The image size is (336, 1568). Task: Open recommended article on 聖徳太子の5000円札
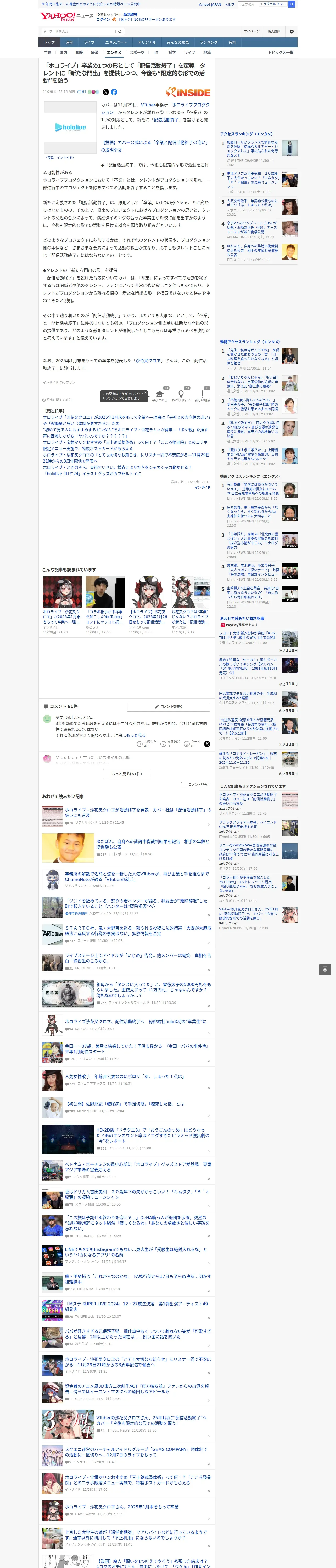(153, 989)
